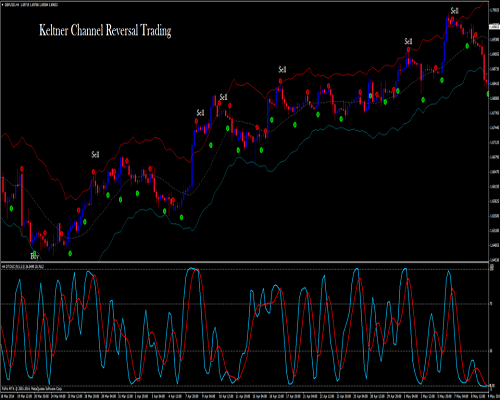Select the divider between price chart and oscillator
The image size is (500, 400).
[244, 262]
